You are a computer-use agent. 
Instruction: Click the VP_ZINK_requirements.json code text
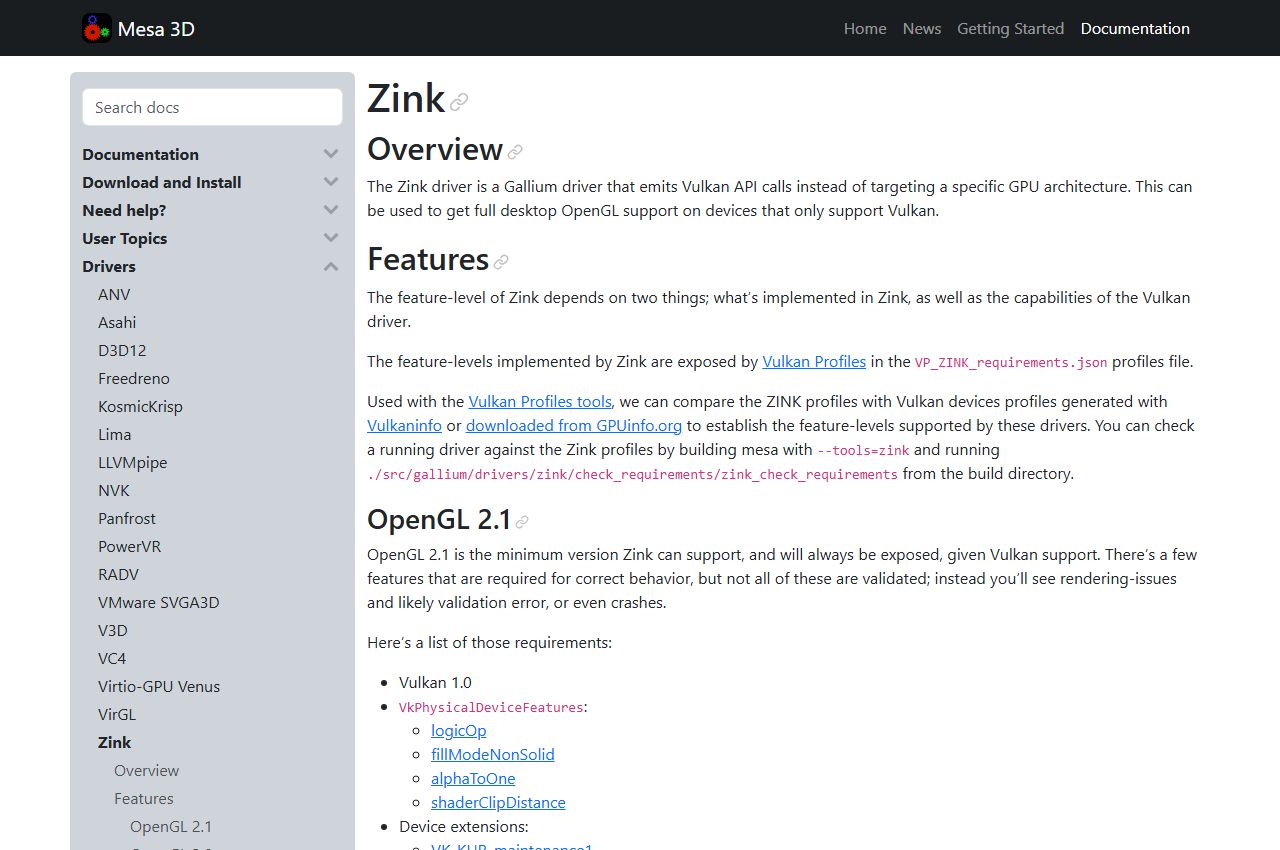click(x=1011, y=362)
